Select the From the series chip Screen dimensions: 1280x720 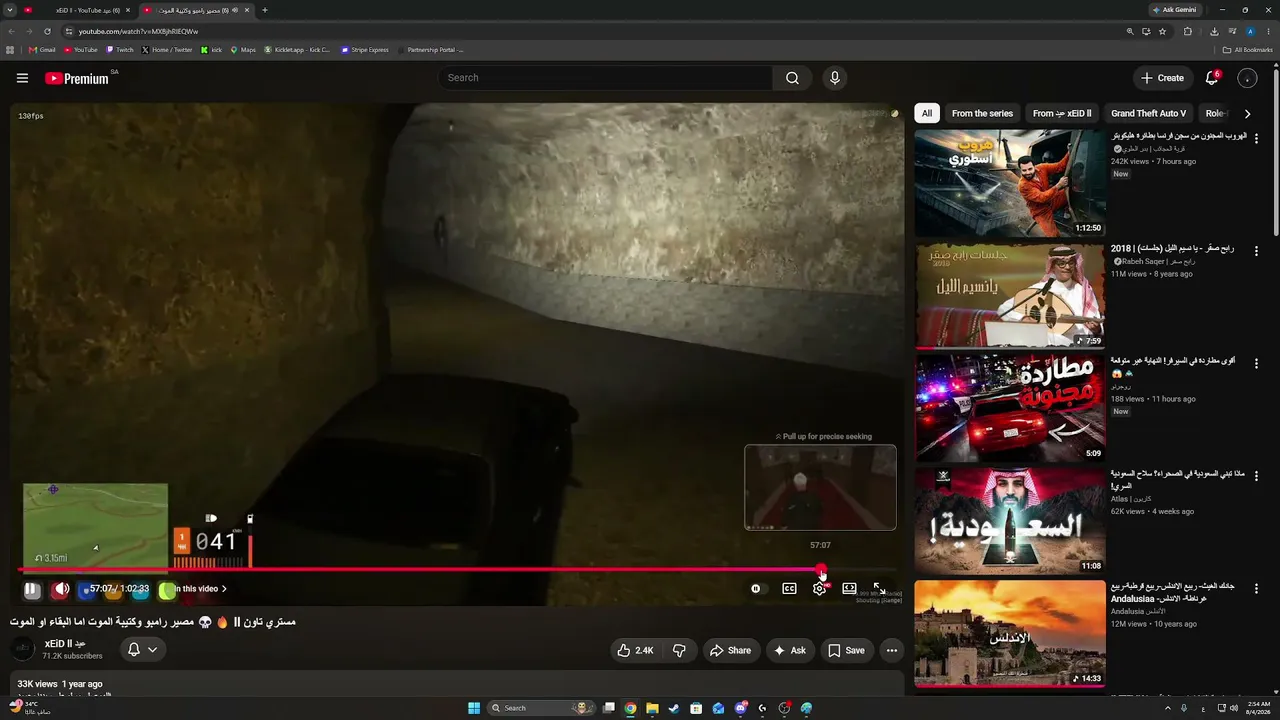pos(982,114)
